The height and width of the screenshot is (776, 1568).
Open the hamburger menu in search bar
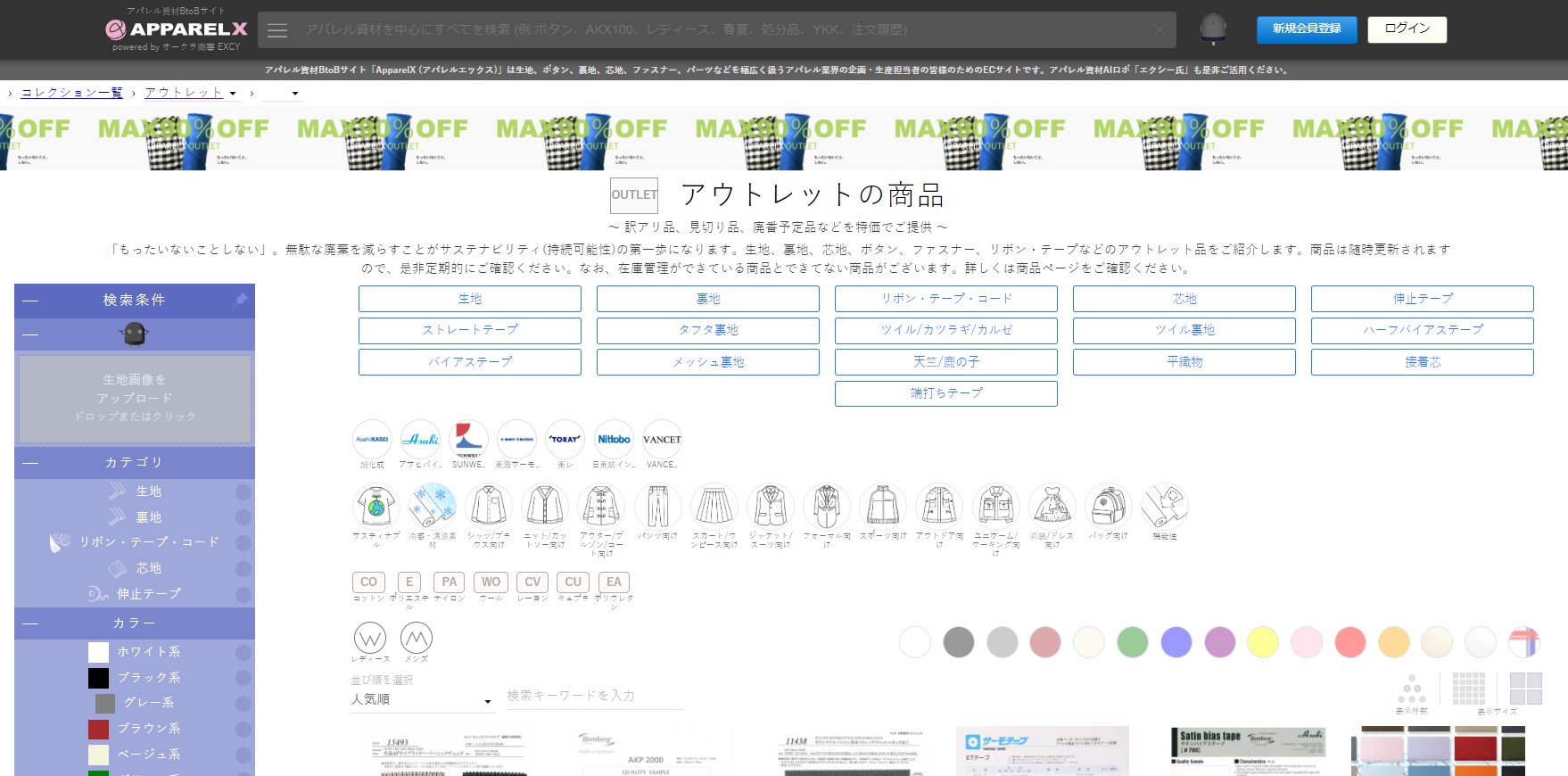tap(277, 30)
